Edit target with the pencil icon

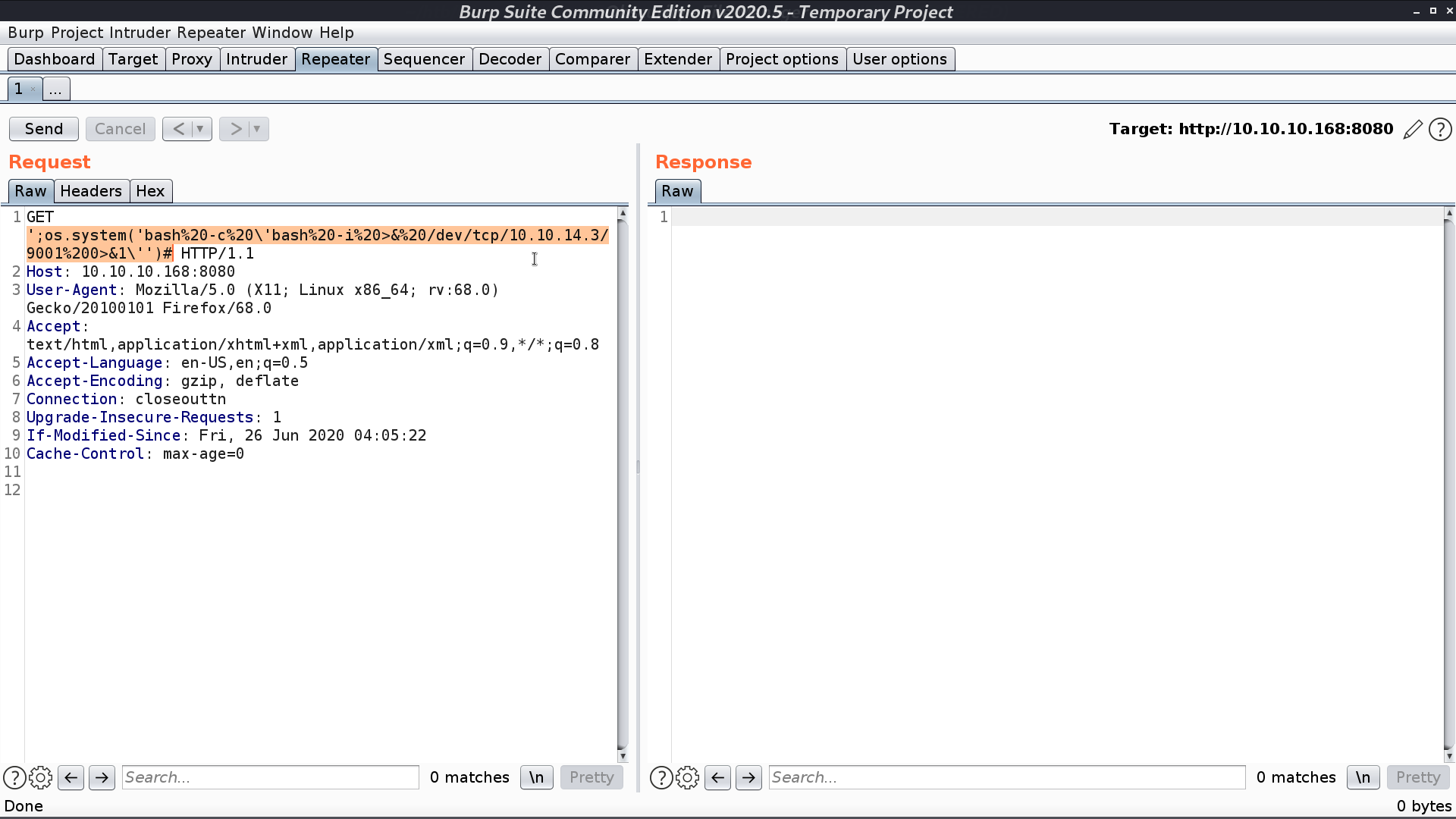point(1413,130)
